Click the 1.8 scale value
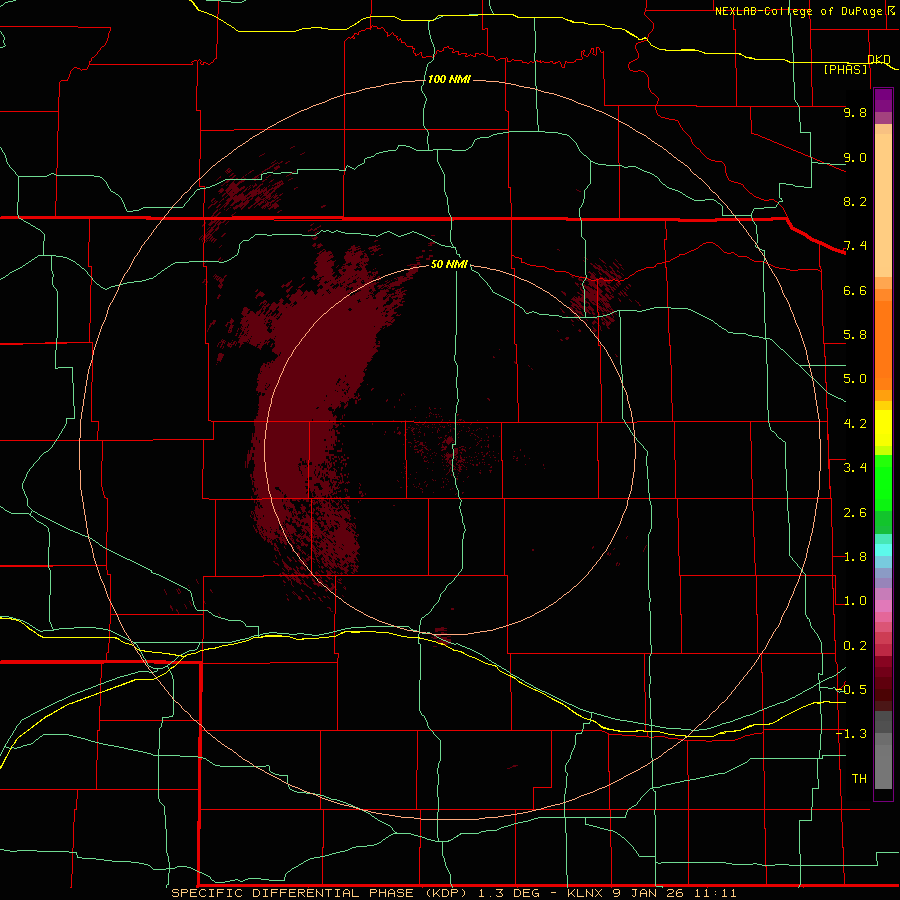The height and width of the screenshot is (900, 900). click(x=855, y=557)
